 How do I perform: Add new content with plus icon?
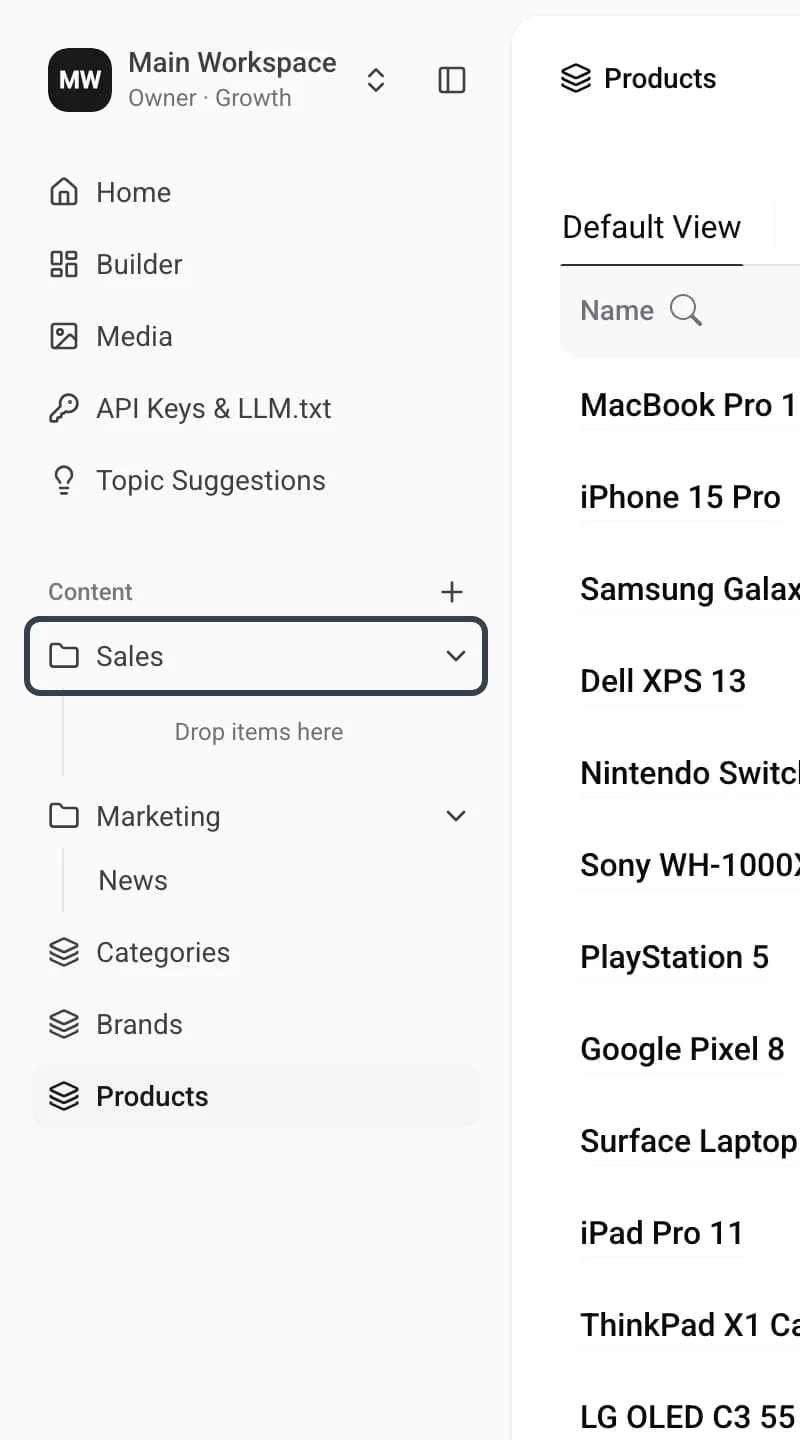click(452, 592)
